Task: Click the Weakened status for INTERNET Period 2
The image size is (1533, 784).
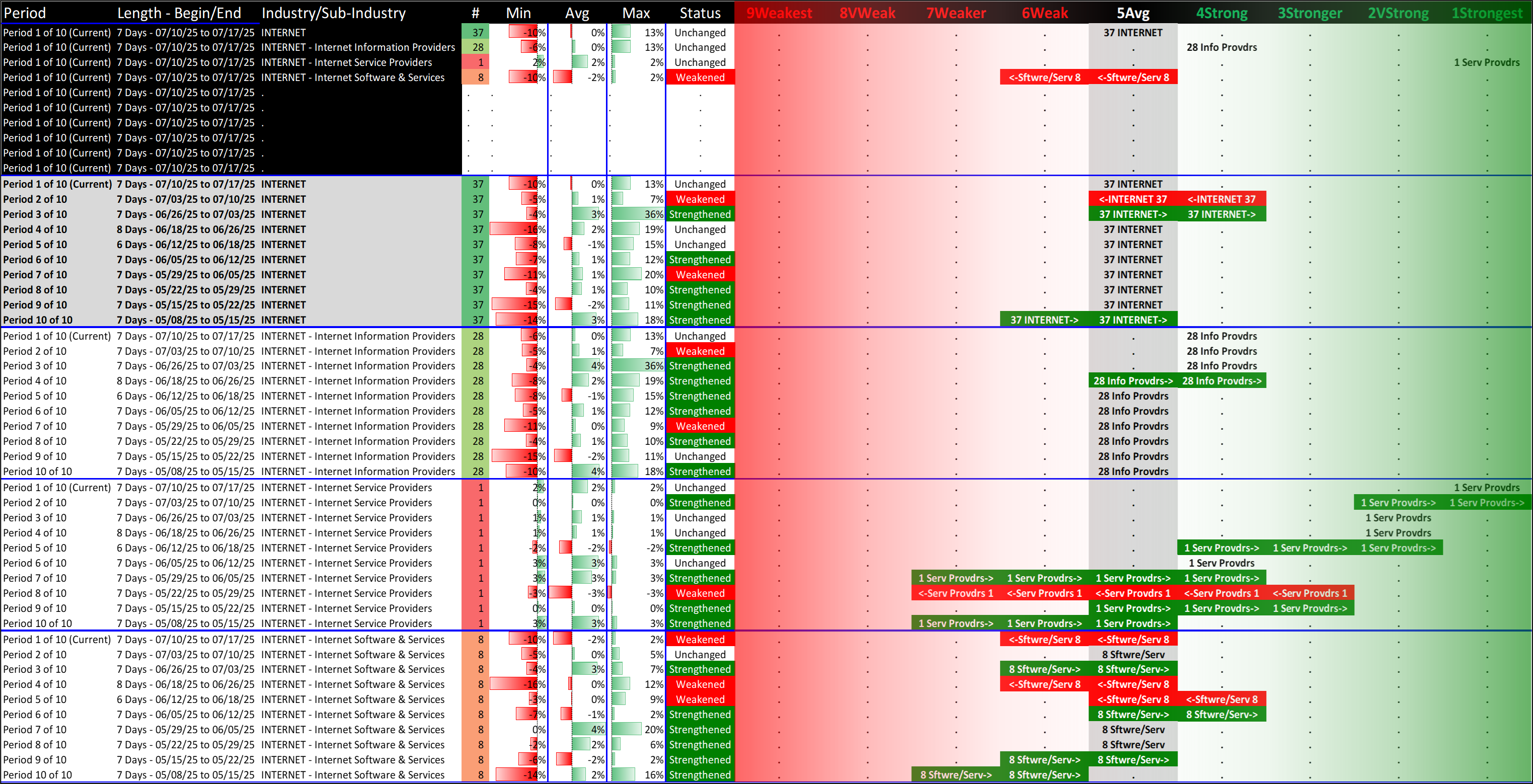Action: pos(700,199)
